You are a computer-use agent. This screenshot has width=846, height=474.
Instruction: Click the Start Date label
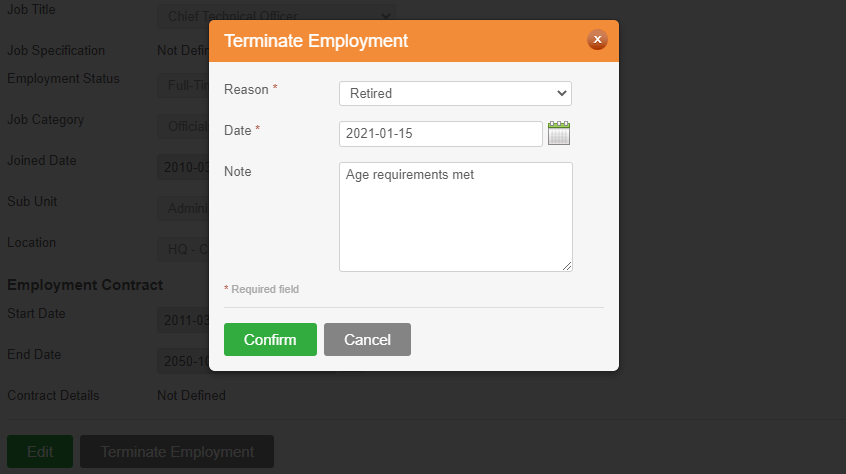[36, 313]
